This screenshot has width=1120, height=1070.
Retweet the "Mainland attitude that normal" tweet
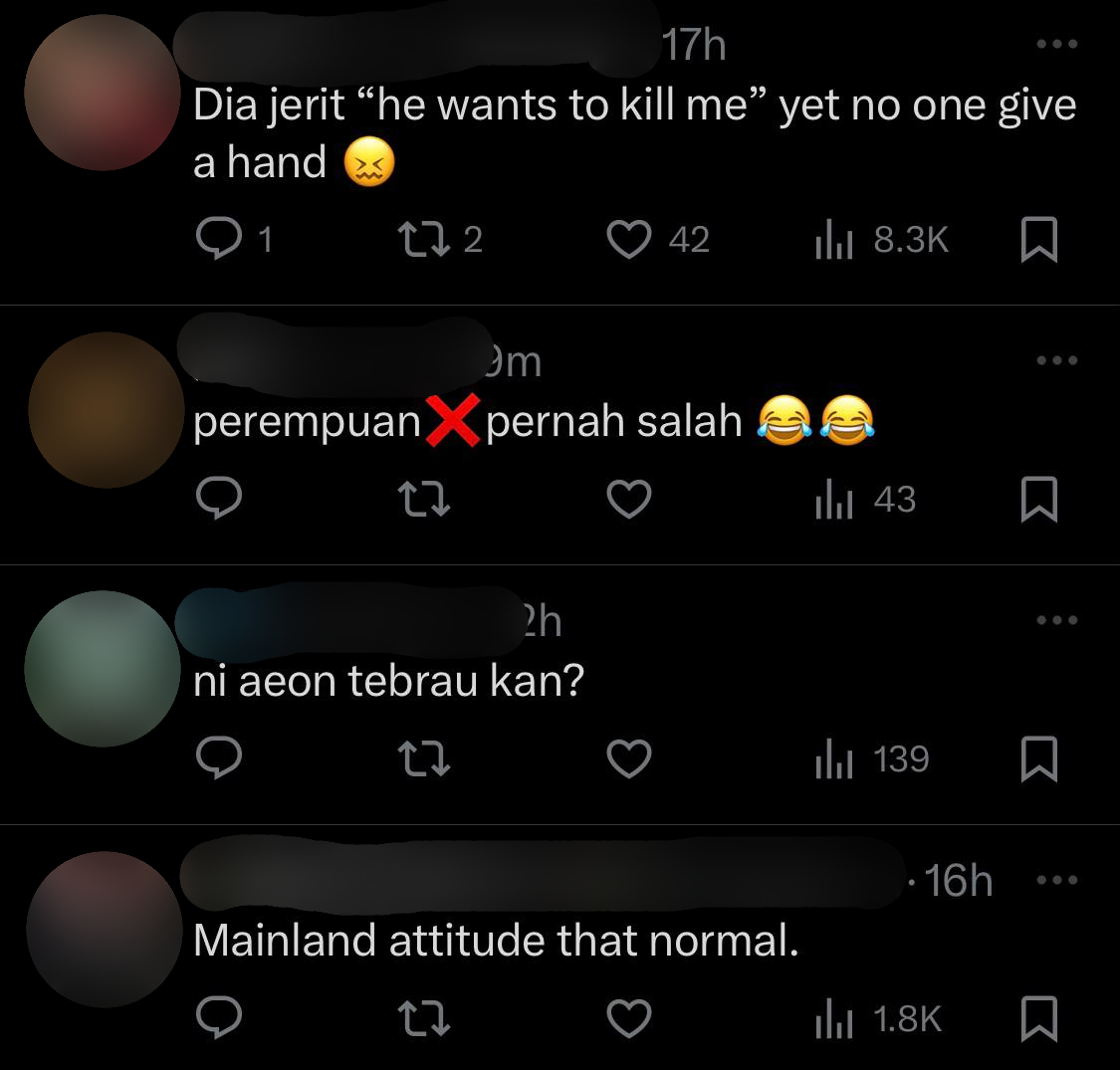point(423,1018)
